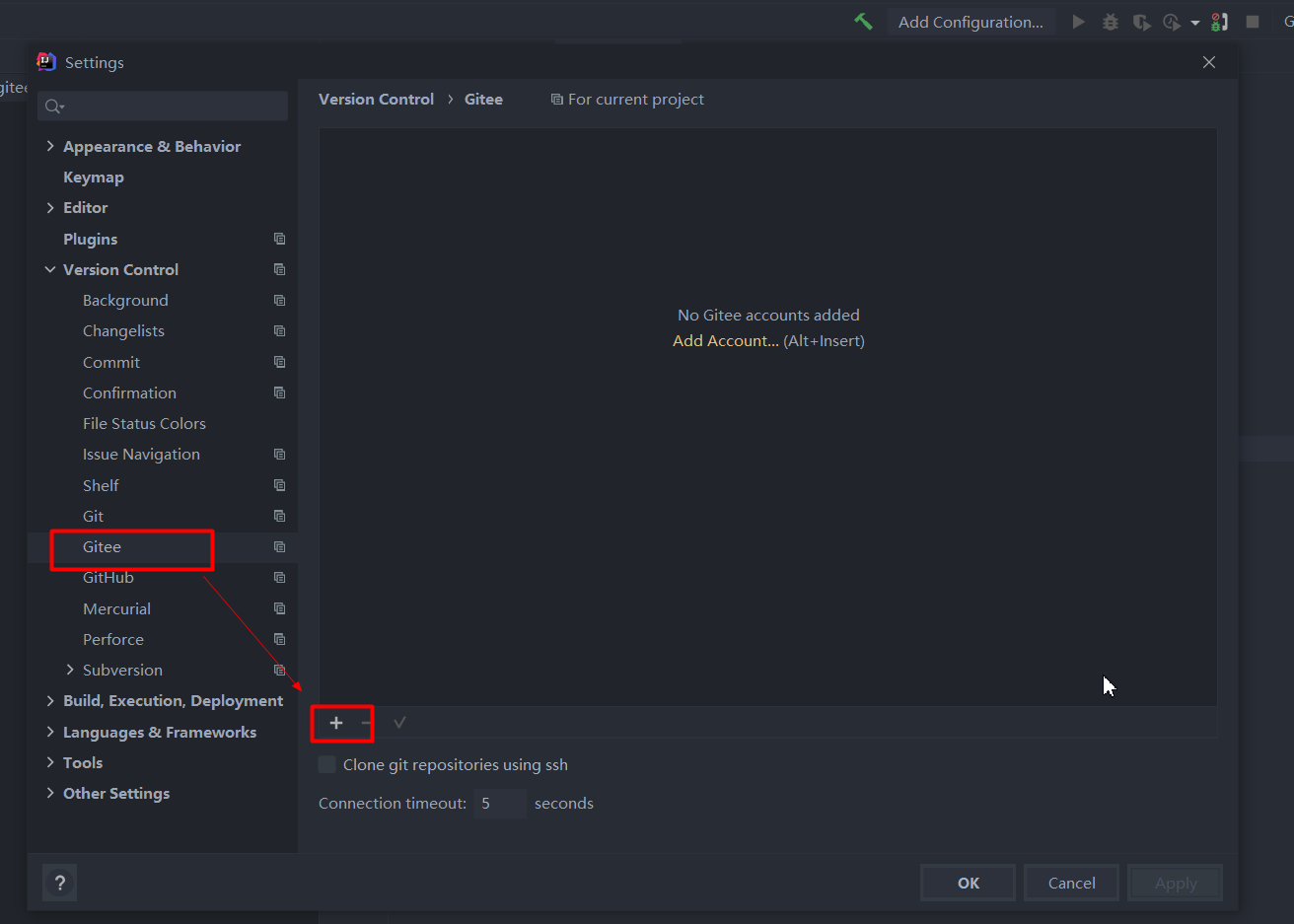
Task: Click the OK button
Action: [x=968, y=883]
